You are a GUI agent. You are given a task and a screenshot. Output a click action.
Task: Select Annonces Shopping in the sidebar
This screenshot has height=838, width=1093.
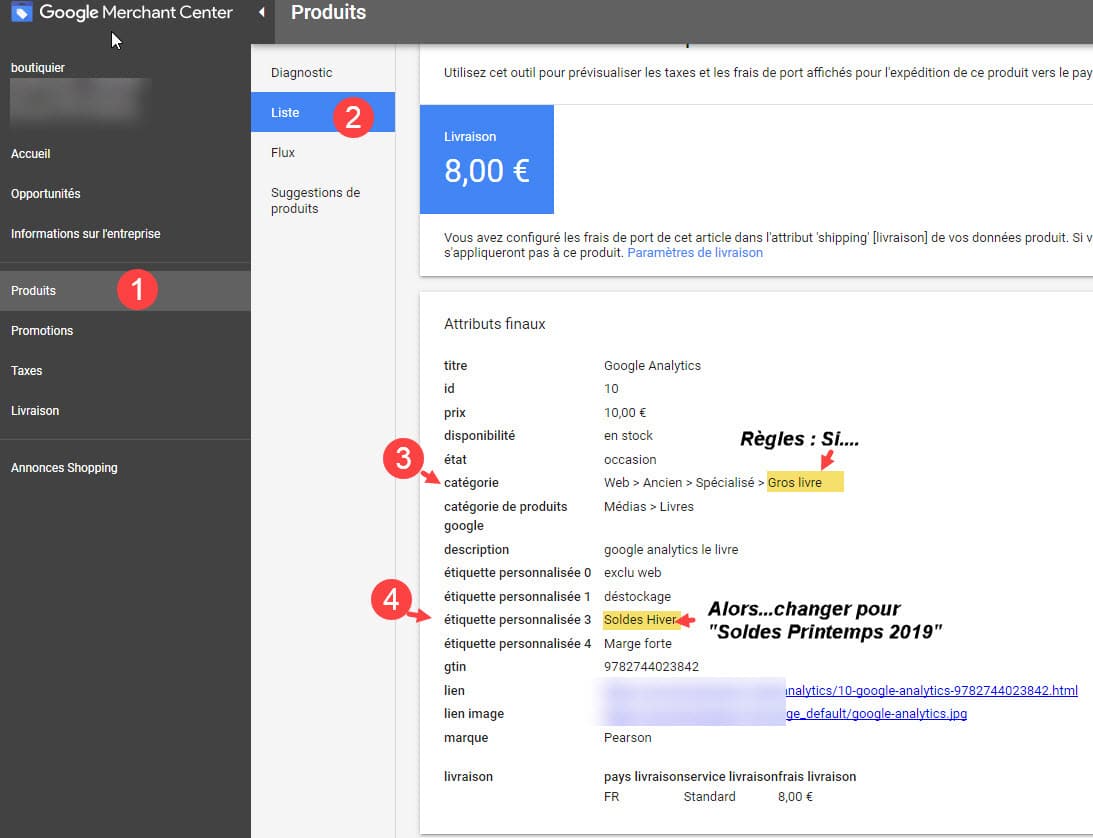[x=64, y=467]
